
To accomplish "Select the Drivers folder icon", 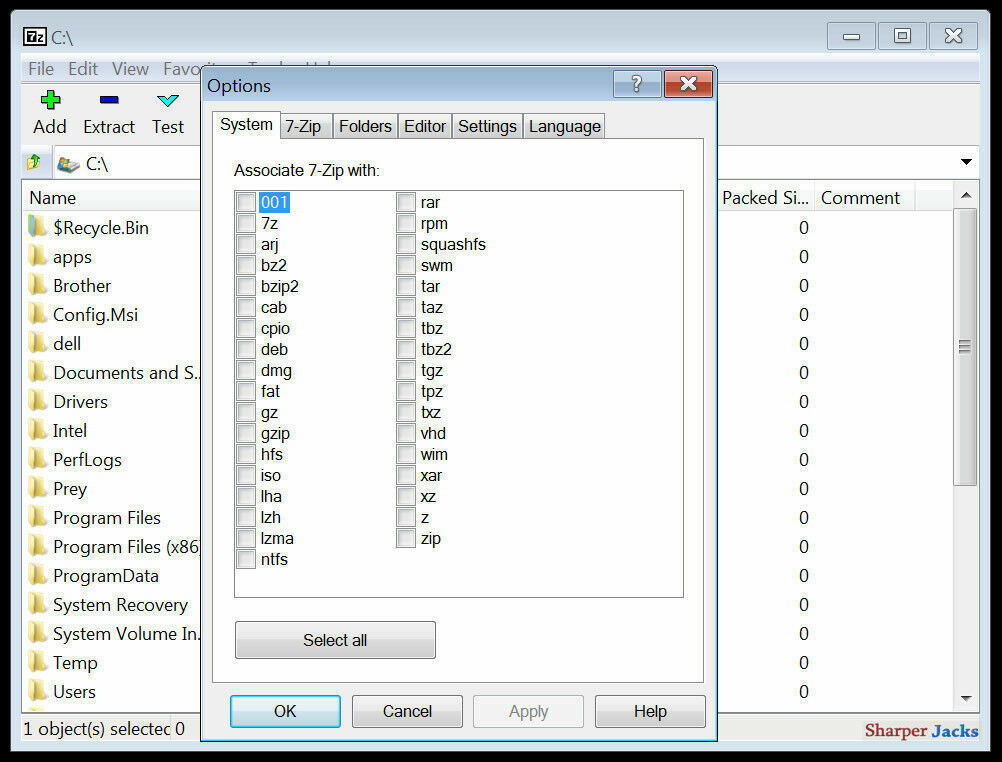I will tap(38, 401).
